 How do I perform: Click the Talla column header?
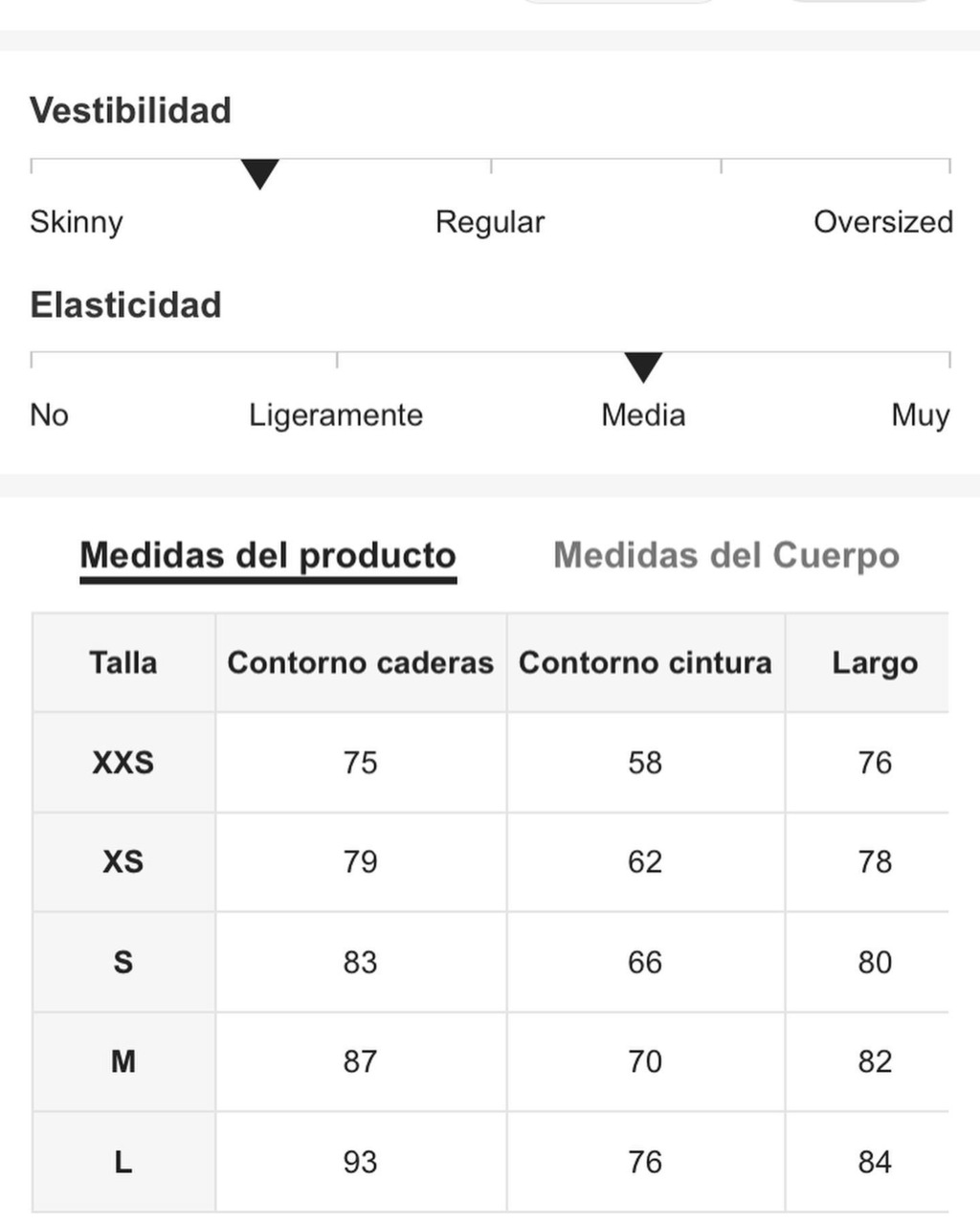[x=123, y=662]
